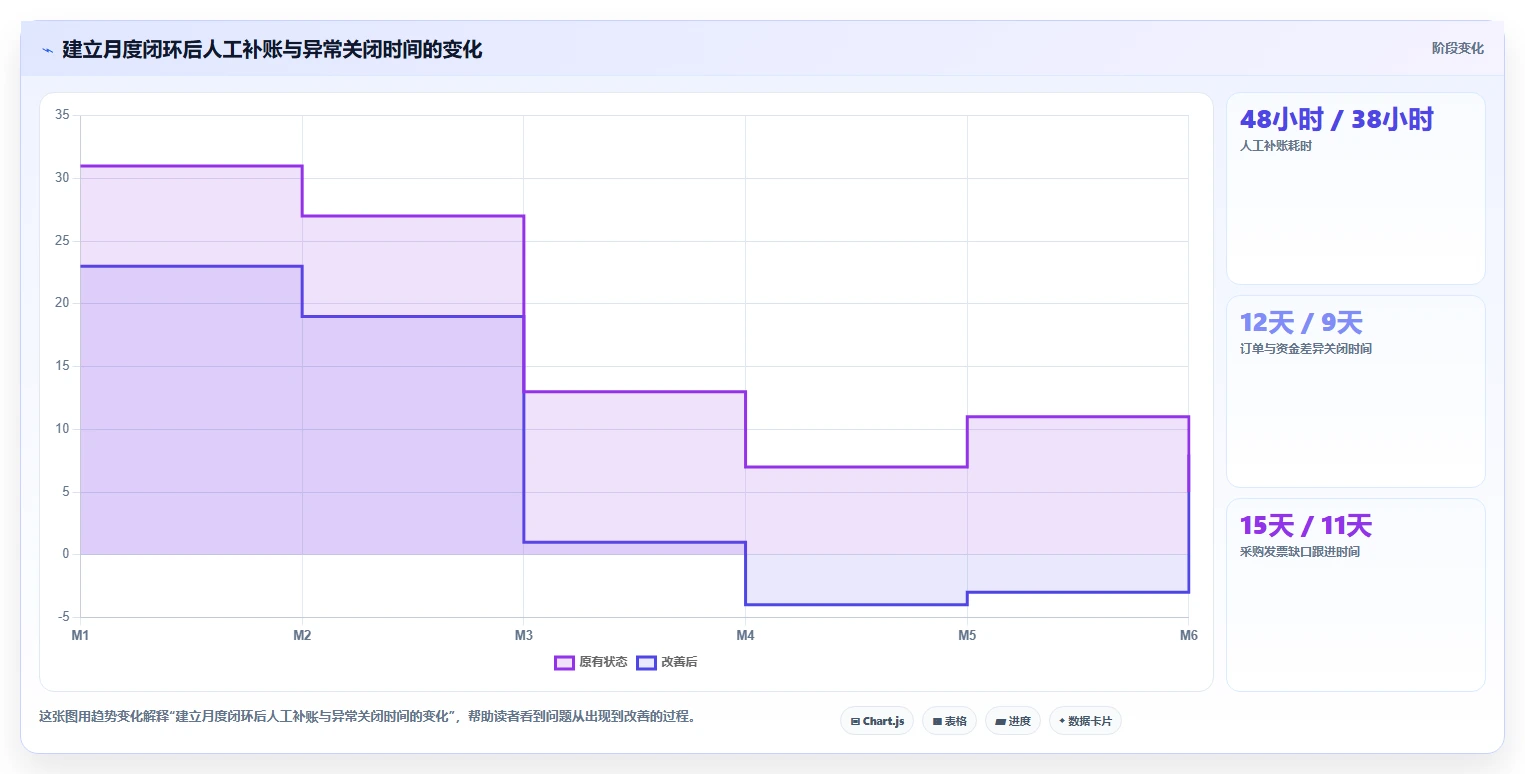Screen dimensions: 1525x774
Task: Click the 35 y-axis tick label
Action: tap(62, 115)
